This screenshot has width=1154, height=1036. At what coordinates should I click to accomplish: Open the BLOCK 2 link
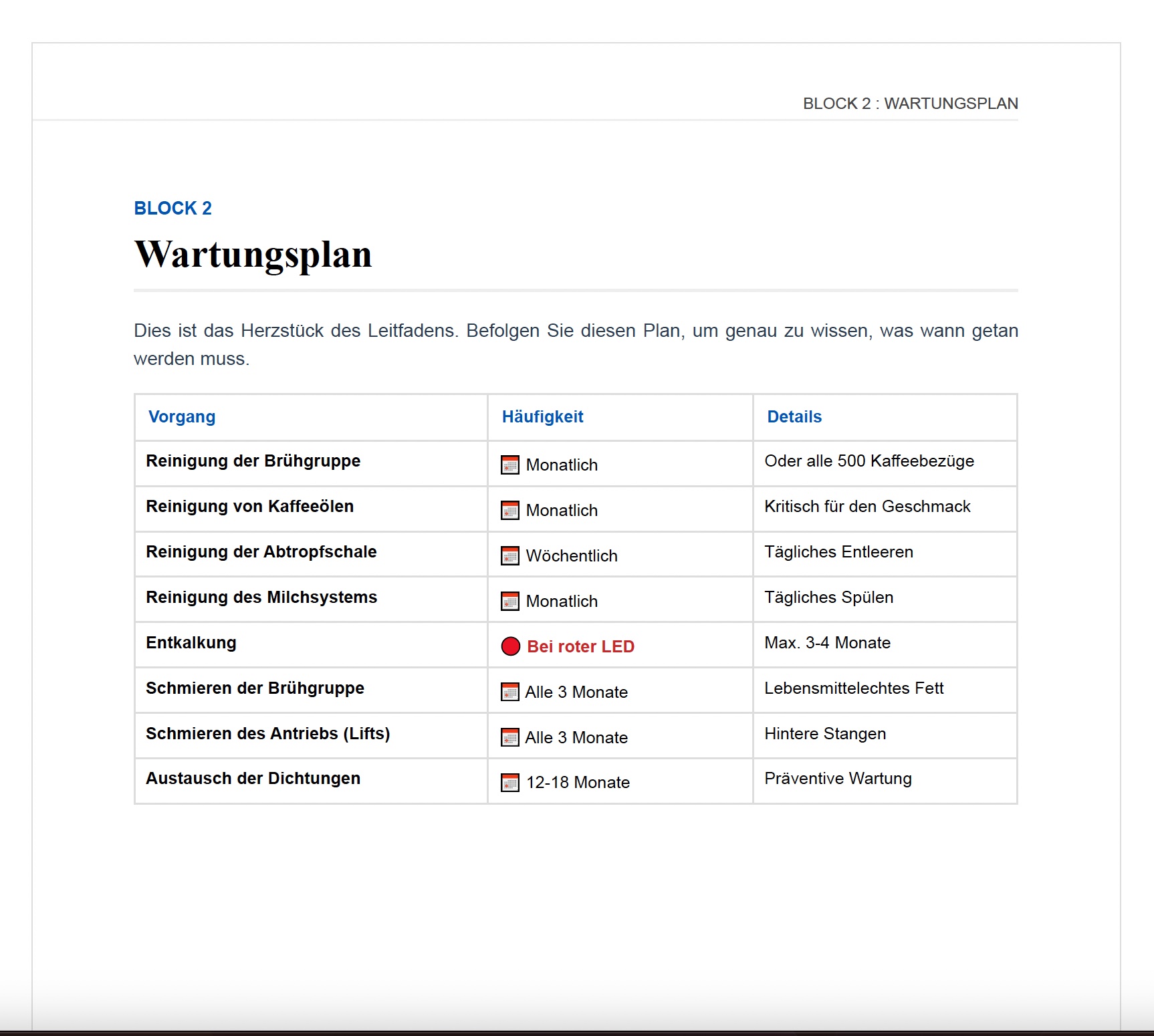(172, 208)
